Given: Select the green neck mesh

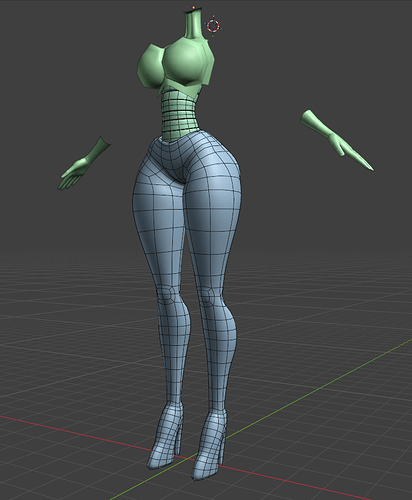Looking at the screenshot, I should (193, 24).
